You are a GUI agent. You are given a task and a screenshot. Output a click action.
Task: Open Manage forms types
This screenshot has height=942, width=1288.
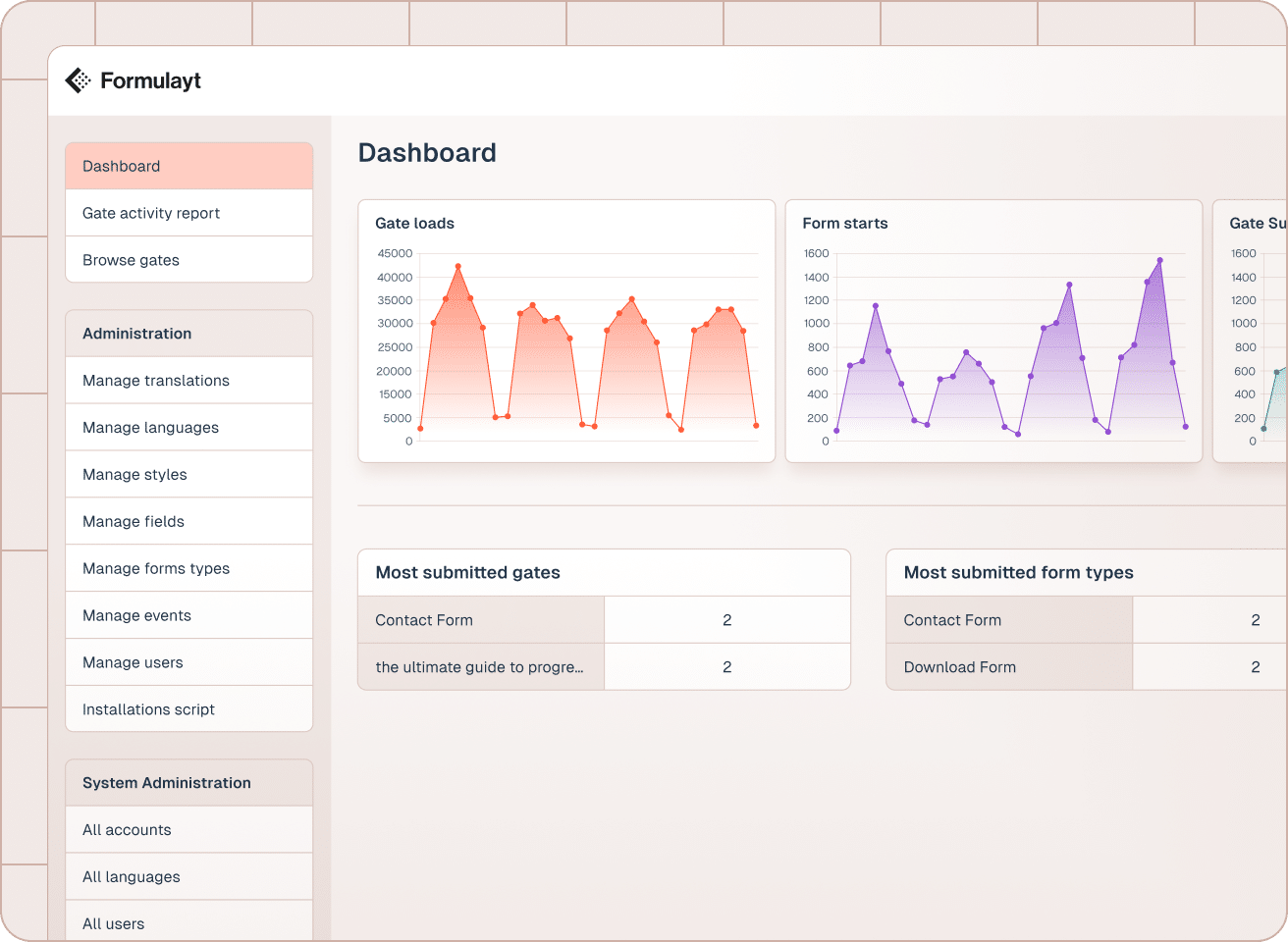(189, 569)
